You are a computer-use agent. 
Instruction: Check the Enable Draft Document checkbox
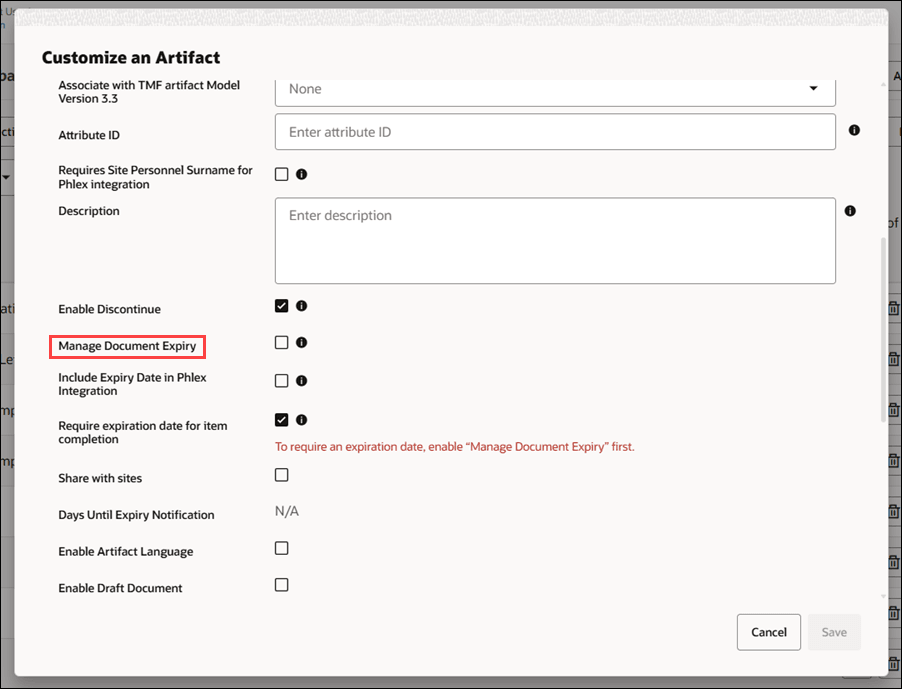pos(281,584)
